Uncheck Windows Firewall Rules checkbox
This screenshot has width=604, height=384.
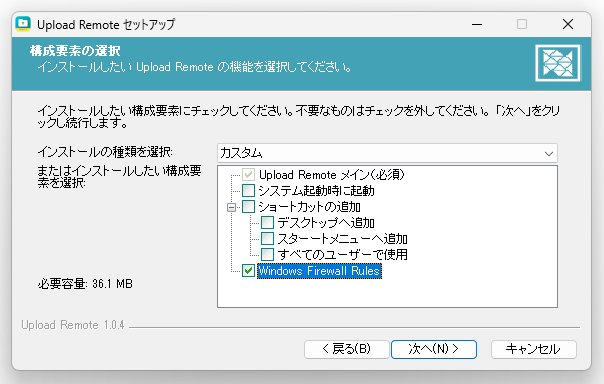pos(248,271)
